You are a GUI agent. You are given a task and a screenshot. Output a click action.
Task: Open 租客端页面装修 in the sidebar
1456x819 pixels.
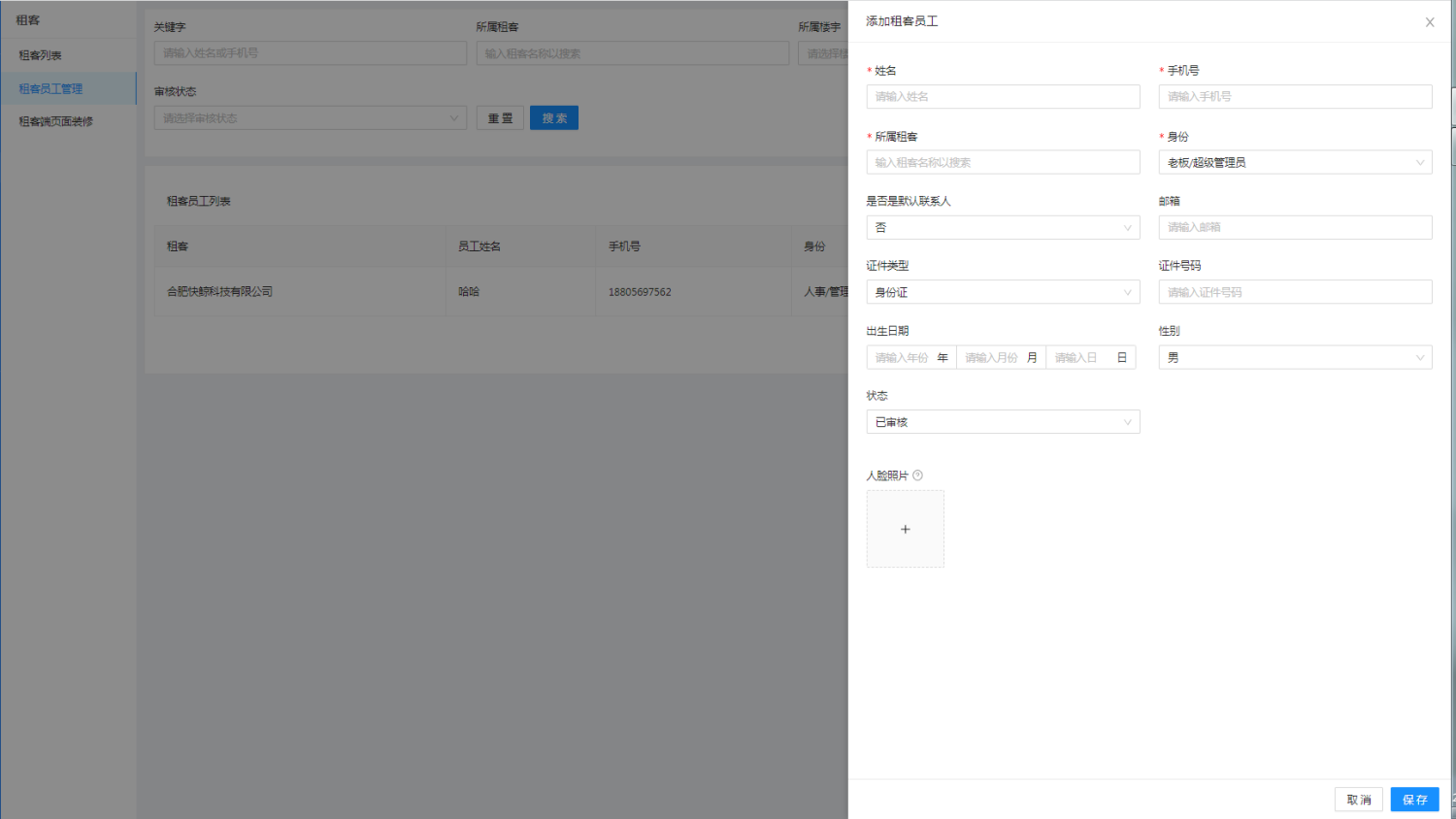tap(68, 121)
